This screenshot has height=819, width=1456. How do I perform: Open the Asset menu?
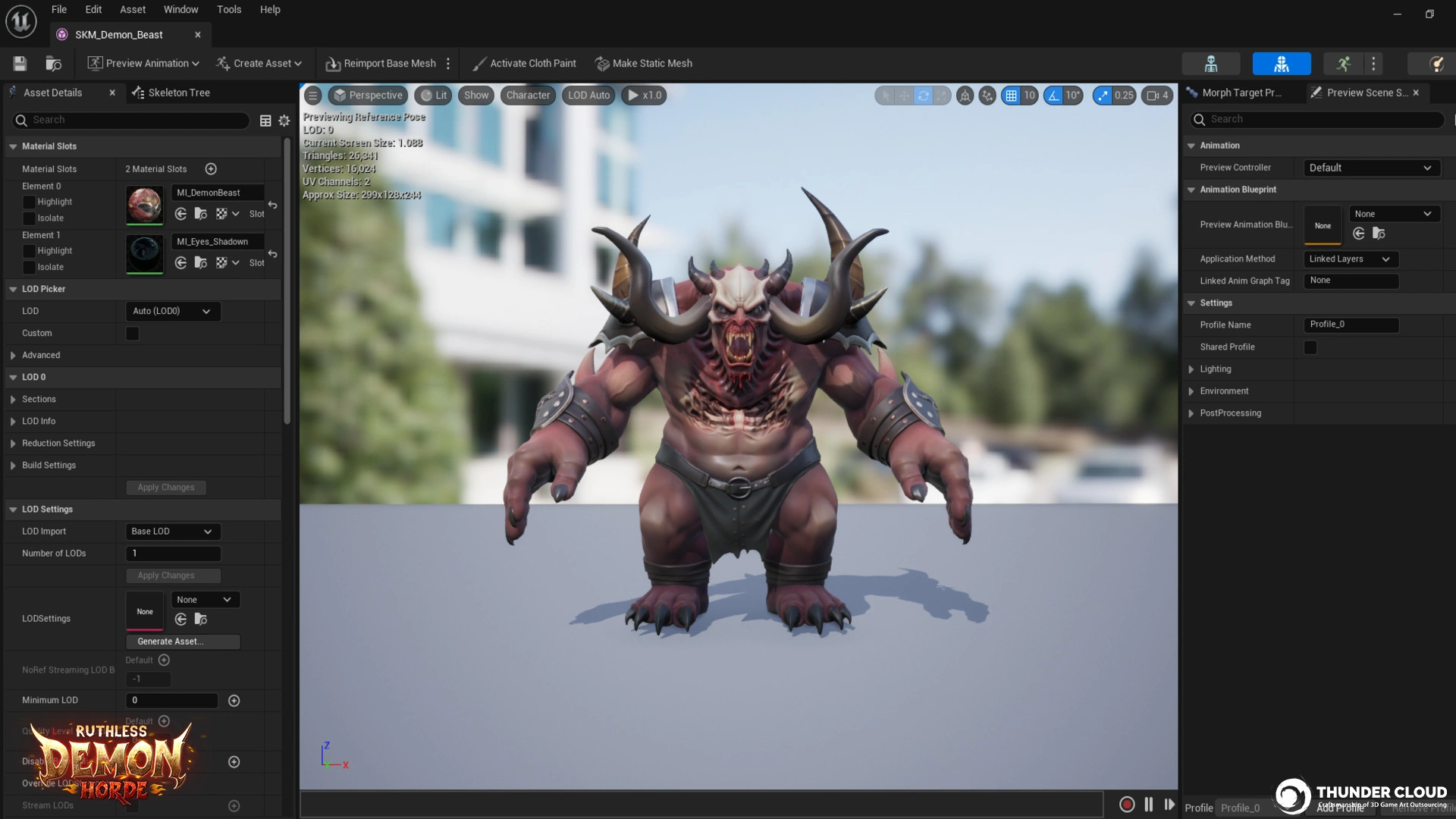click(x=133, y=10)
